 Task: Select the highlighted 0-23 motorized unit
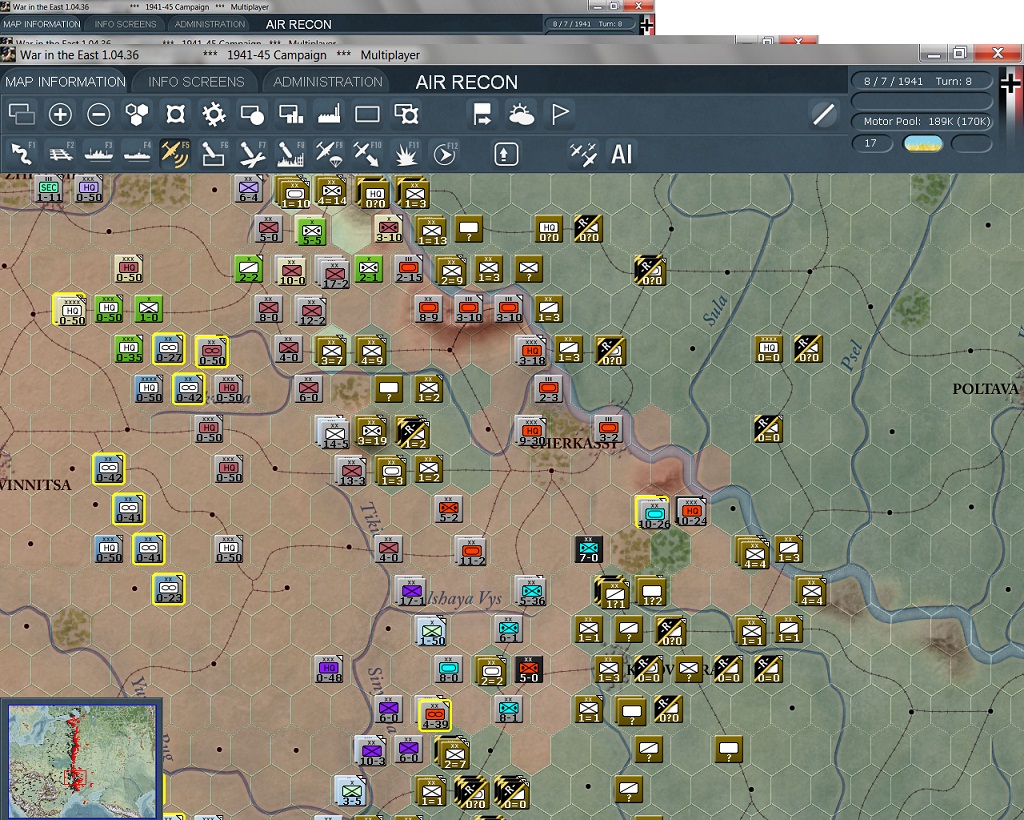(168, 589)
